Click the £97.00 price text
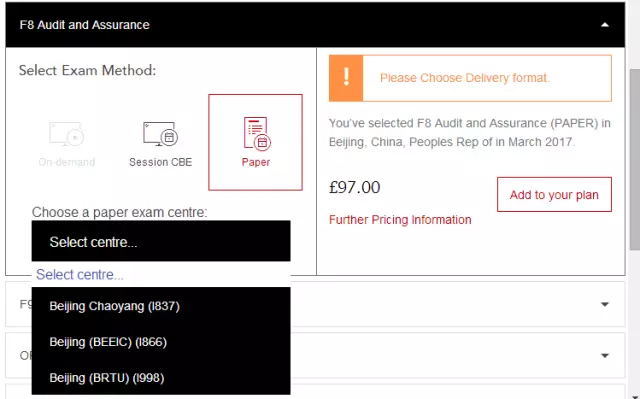Viewport: 640px width, 399px height. [x=355, y=187]
